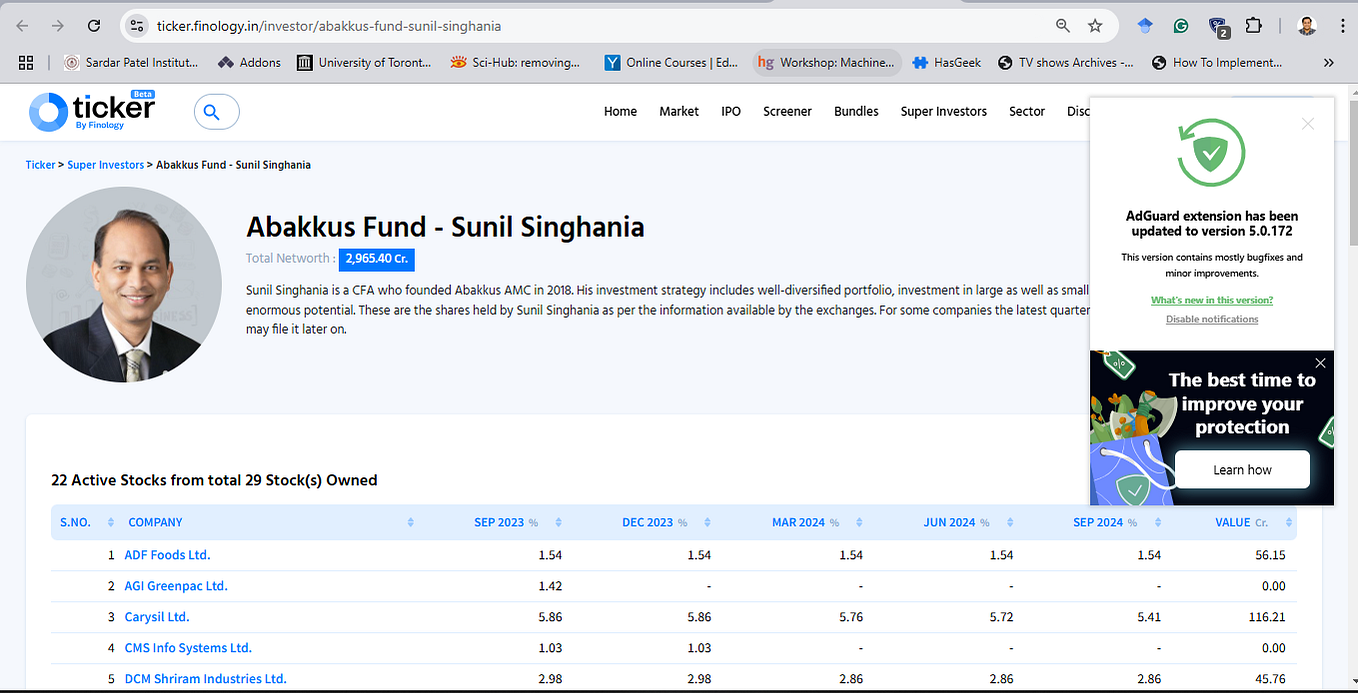This screenshot has height=693, width=1358.
Task: Select the 56.15 value cell
Action: pos(1270,555)
